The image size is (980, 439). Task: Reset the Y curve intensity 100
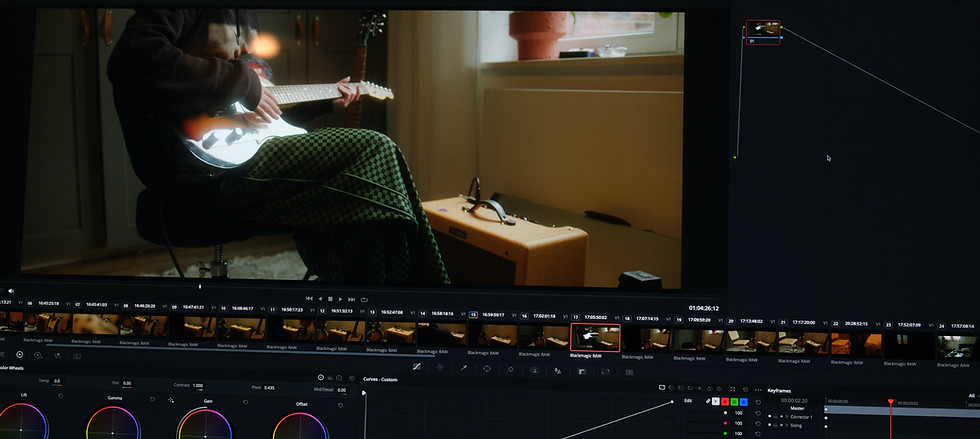(758, 413)
